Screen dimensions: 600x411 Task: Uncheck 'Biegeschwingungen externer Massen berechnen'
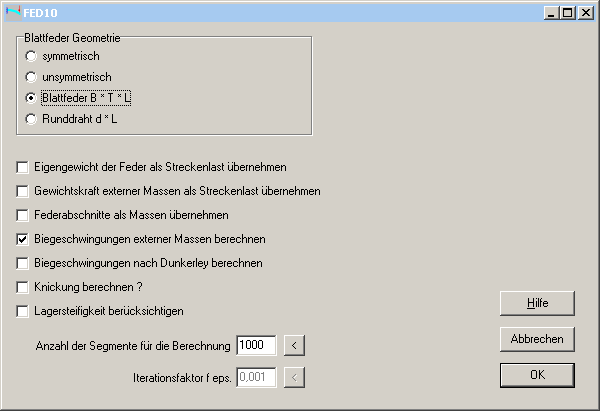click(x=23, y=240)
